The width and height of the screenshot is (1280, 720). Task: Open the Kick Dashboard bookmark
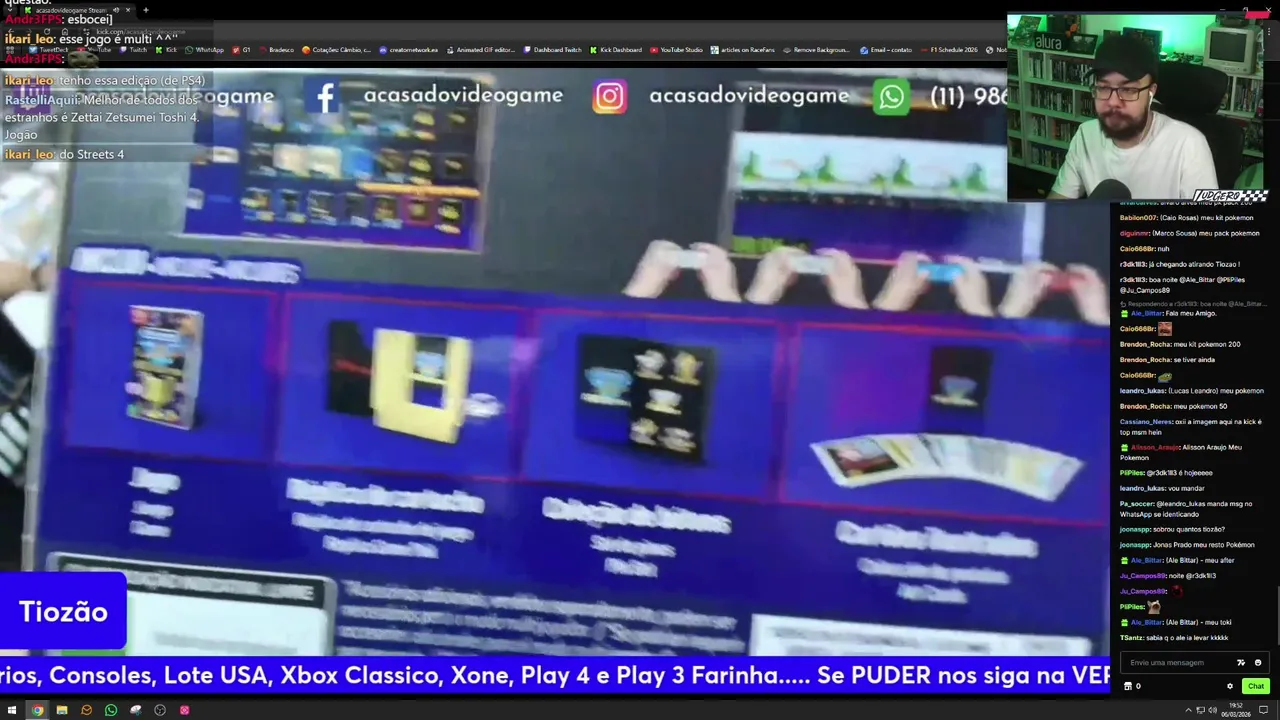point(615,50)
